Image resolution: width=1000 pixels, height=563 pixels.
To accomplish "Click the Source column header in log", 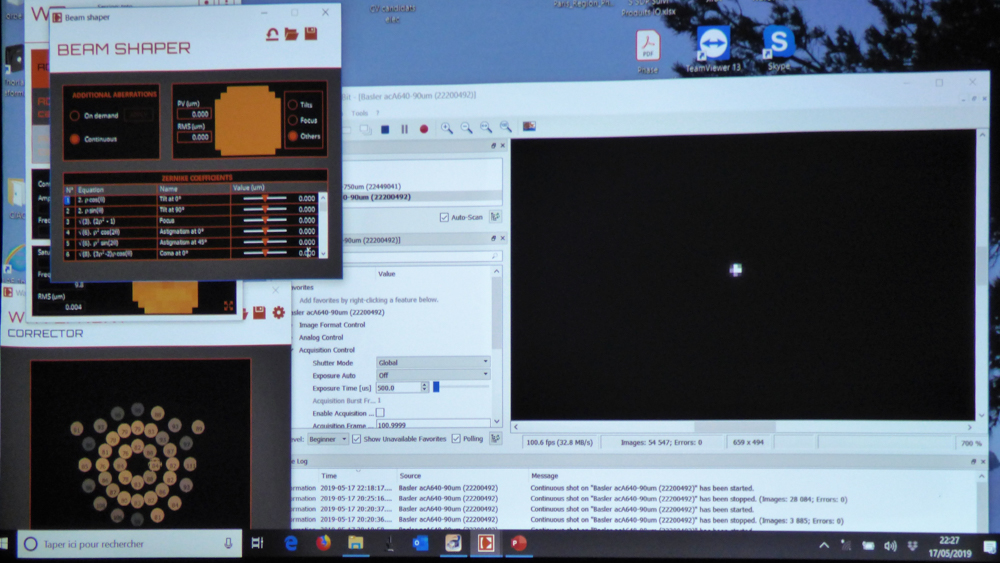I will [410, 476].
